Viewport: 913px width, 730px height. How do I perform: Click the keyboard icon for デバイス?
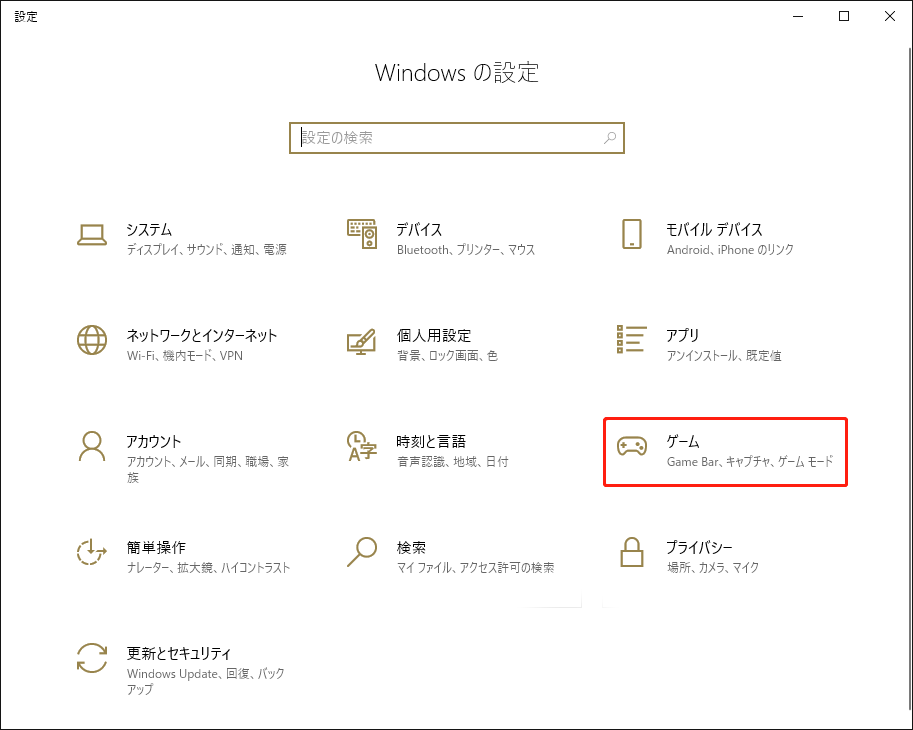click(361, 234)
